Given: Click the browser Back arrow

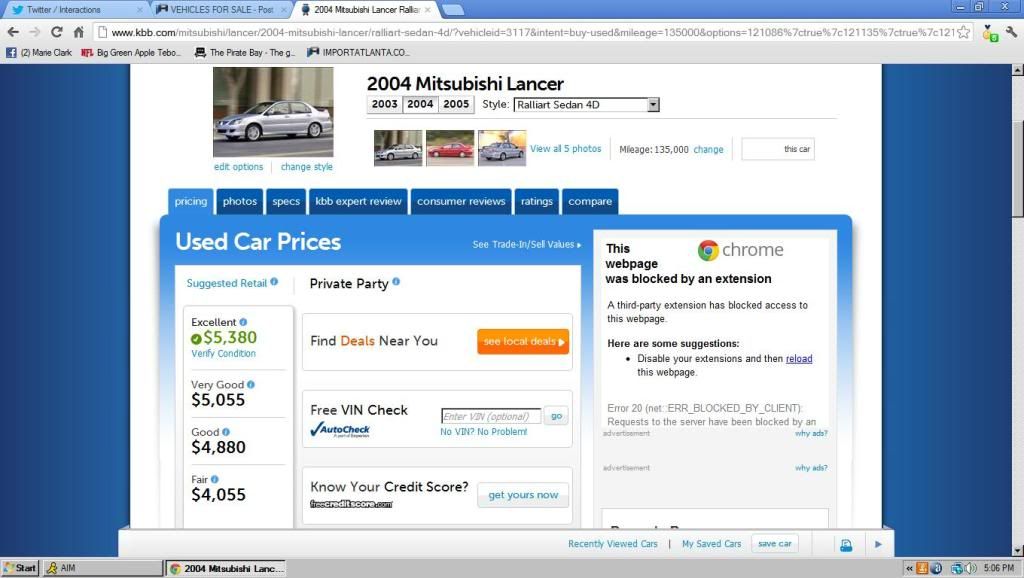Looking at the screenshot, I should 13,32.
